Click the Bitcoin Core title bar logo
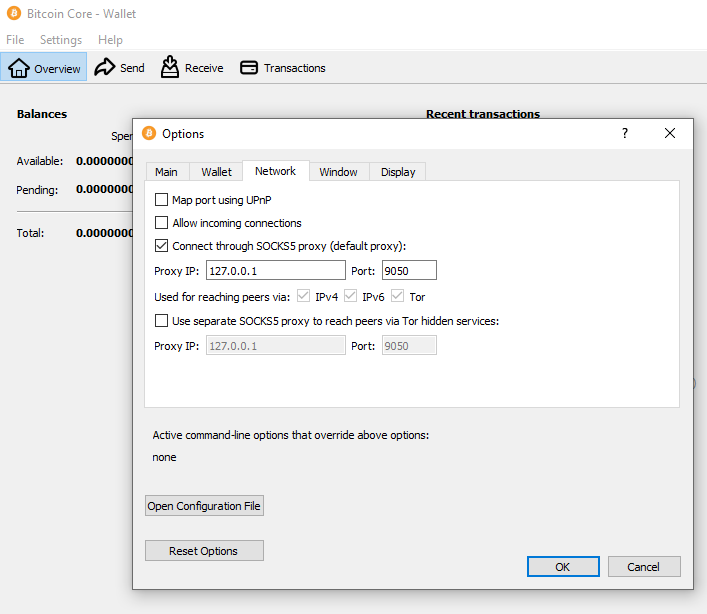This screenshot has width=707, height=614. coord(14,14)
